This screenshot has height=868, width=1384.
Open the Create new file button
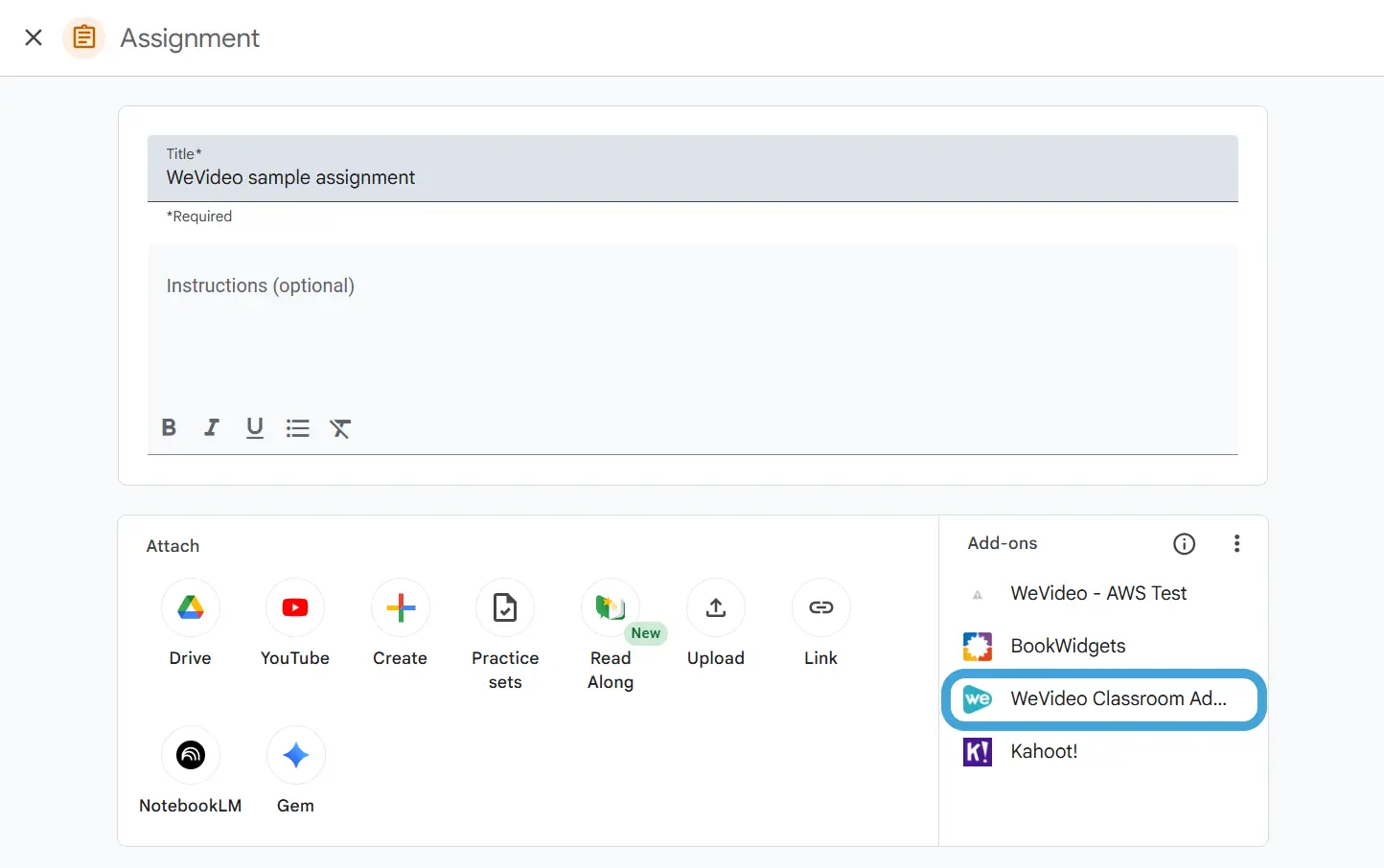point(401,607)
